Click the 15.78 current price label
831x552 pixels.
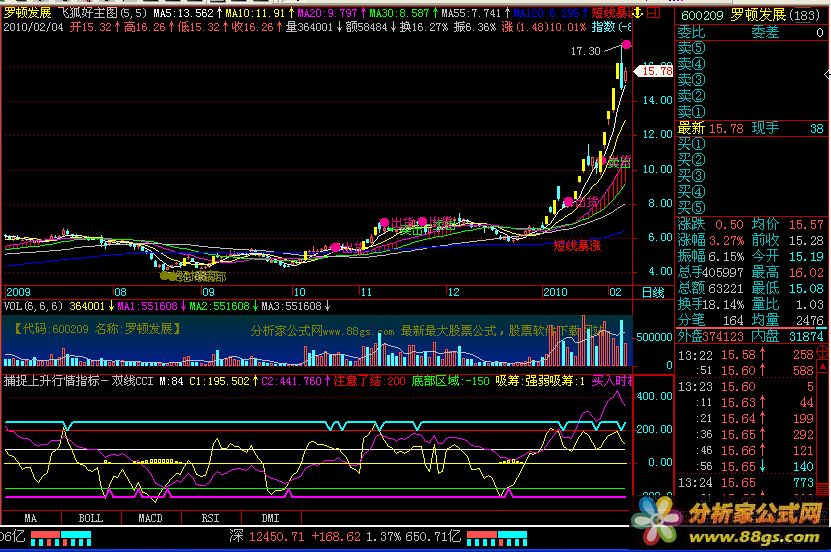[x=655, y=71]
